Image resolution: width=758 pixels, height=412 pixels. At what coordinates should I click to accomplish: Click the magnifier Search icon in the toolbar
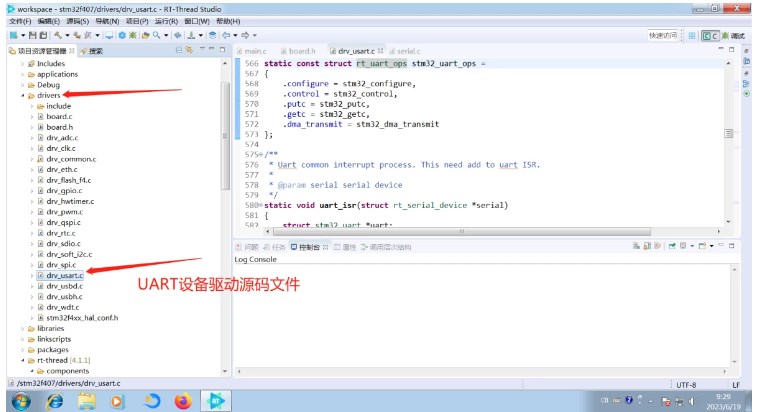(156, 35)
